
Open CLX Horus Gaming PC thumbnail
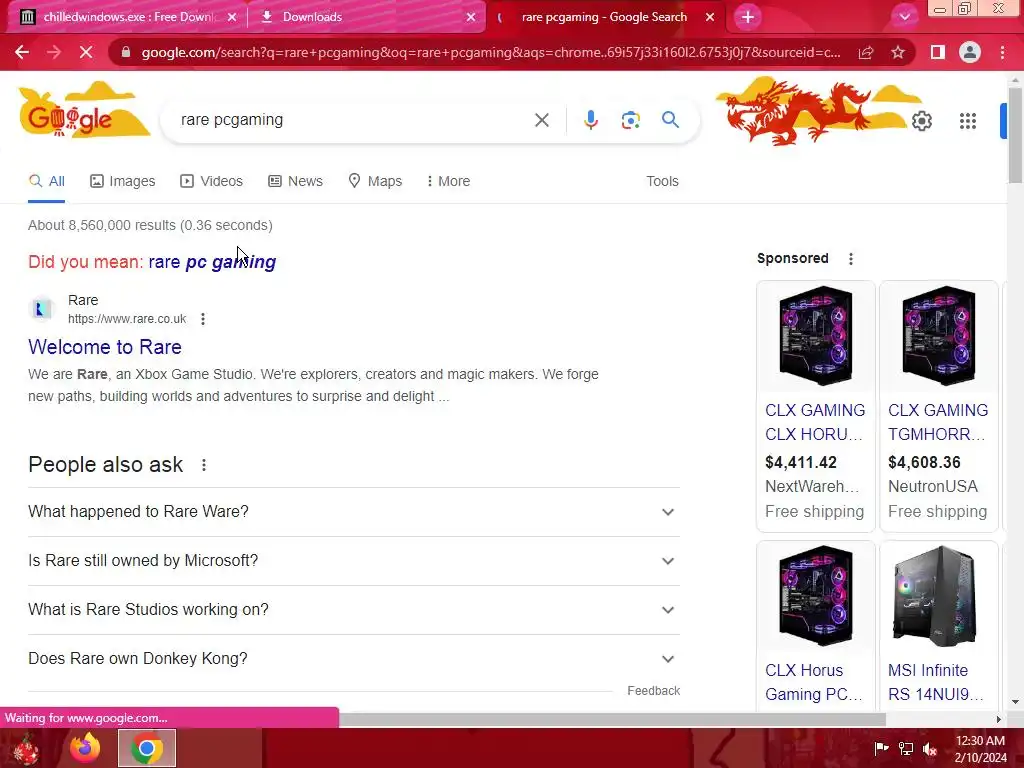point(816,596)
